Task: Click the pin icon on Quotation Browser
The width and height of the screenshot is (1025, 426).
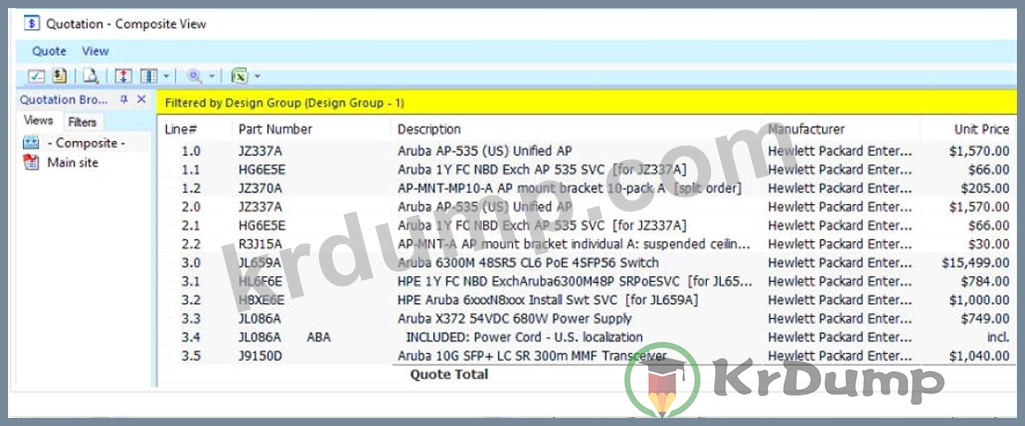Action: pyautogui.click(x=124, y=100)
